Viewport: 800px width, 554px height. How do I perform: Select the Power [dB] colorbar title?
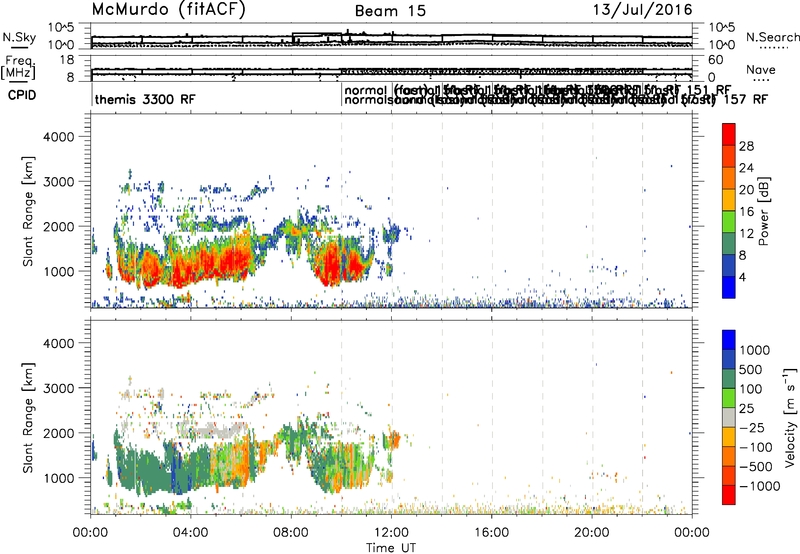764,211
